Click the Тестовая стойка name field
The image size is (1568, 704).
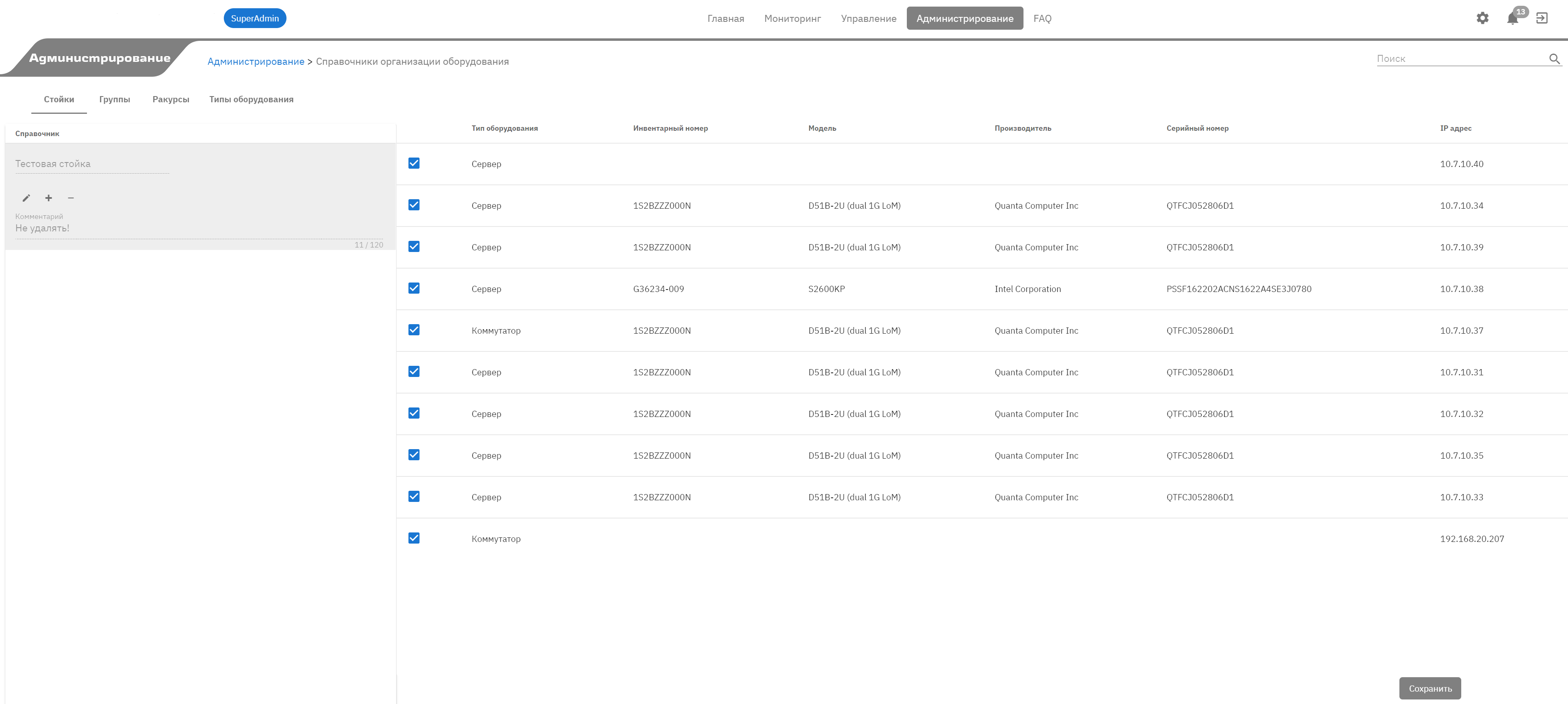pyautogui.click(x=92, y=164)
